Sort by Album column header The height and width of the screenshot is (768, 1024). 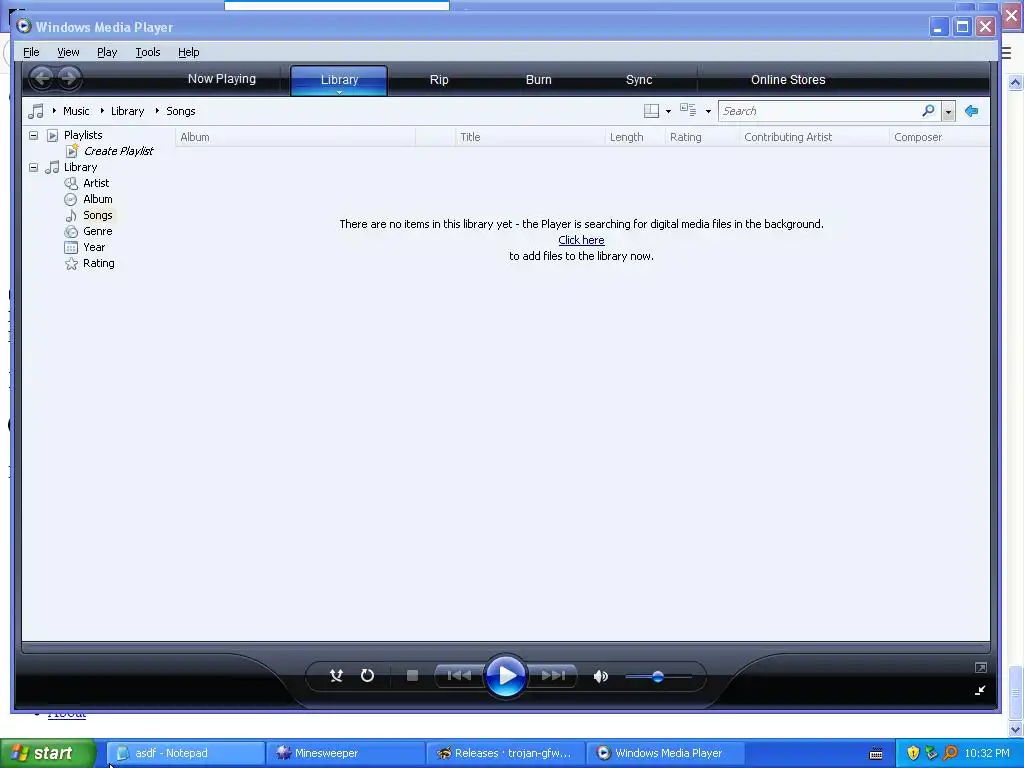tap(295, 137)
